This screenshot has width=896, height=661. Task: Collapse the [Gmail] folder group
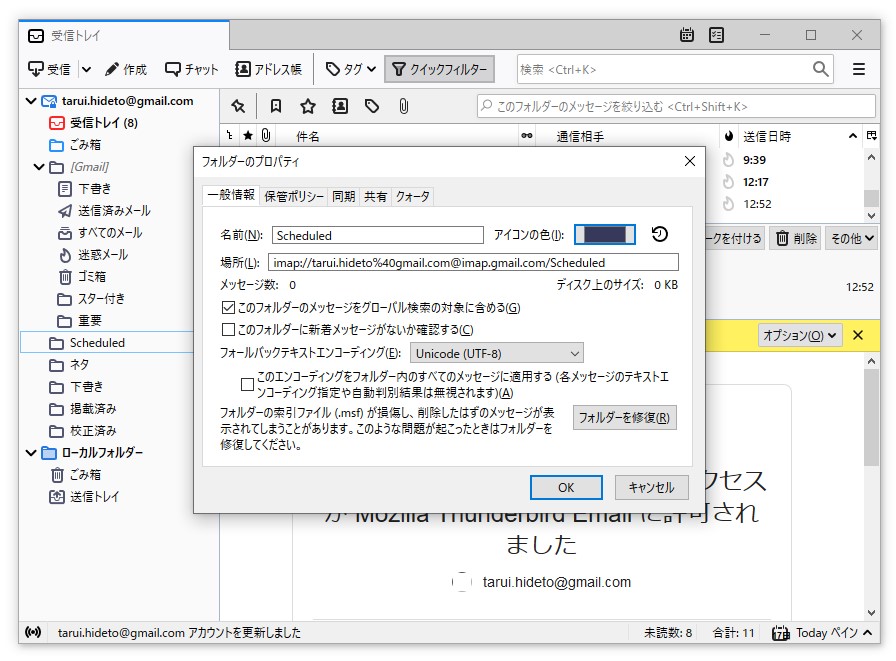[39, 167]
